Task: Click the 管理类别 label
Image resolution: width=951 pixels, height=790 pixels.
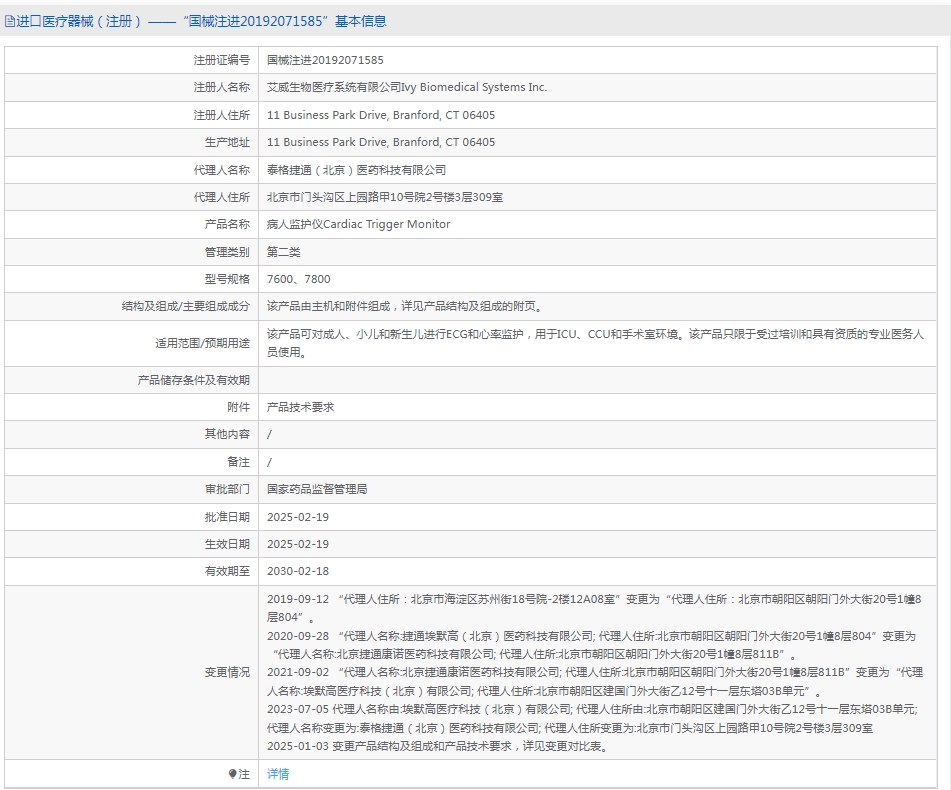Action: click(227, 252)
